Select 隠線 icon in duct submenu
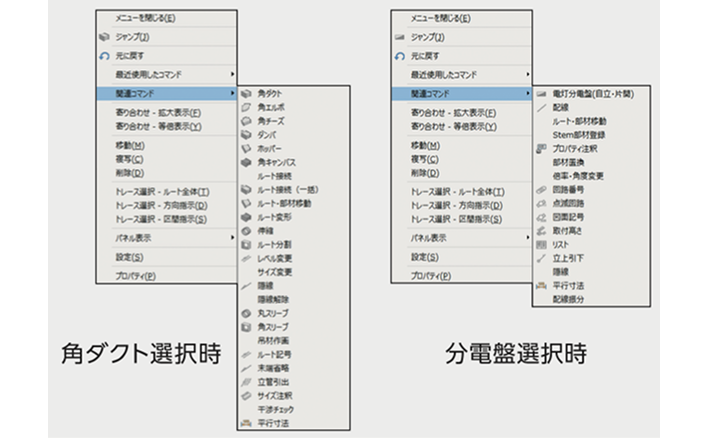The height and width of the screenshot is (438, 708). pyautogui.click(x=246, y=286)
